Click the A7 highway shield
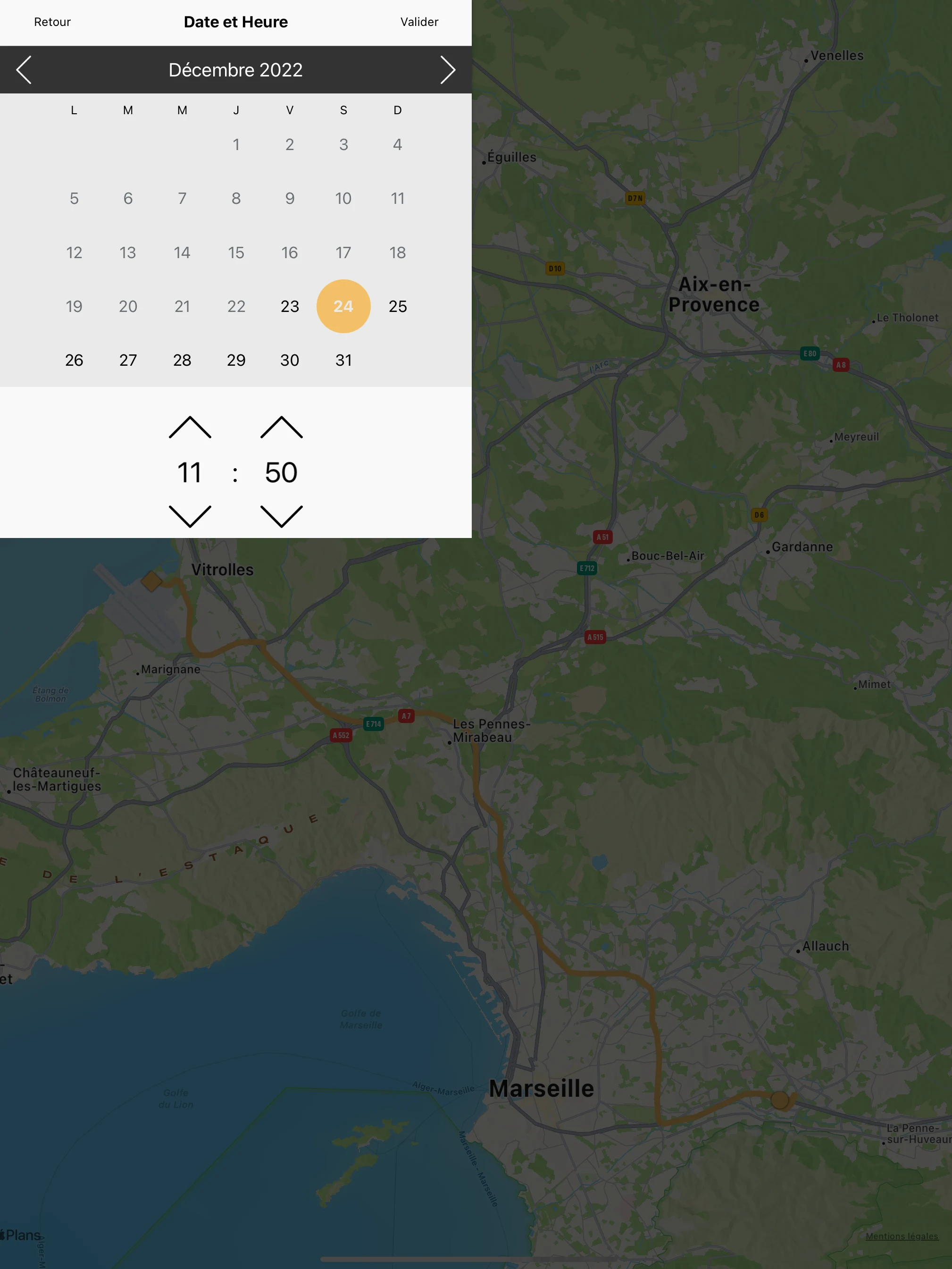The height and width of the screenshot is (1269, 952). pyautogui.click(x=406, y=716)
